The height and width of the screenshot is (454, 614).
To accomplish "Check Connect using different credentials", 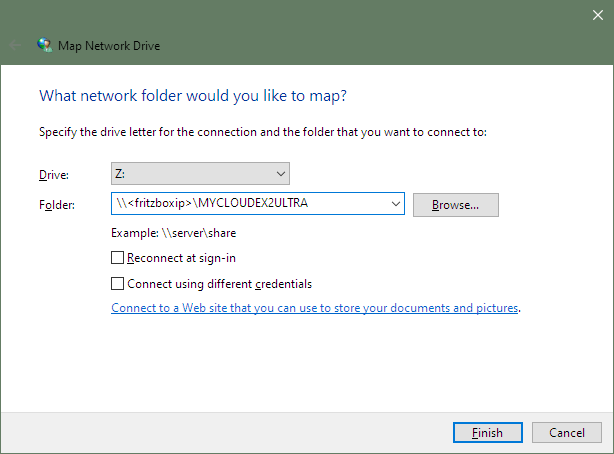I will 117,284.
